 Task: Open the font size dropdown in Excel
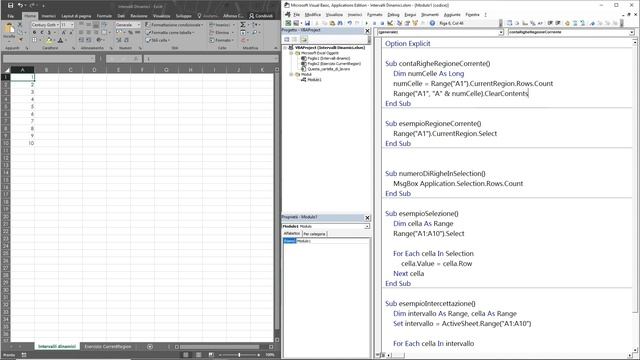click(x=72, y=25)
